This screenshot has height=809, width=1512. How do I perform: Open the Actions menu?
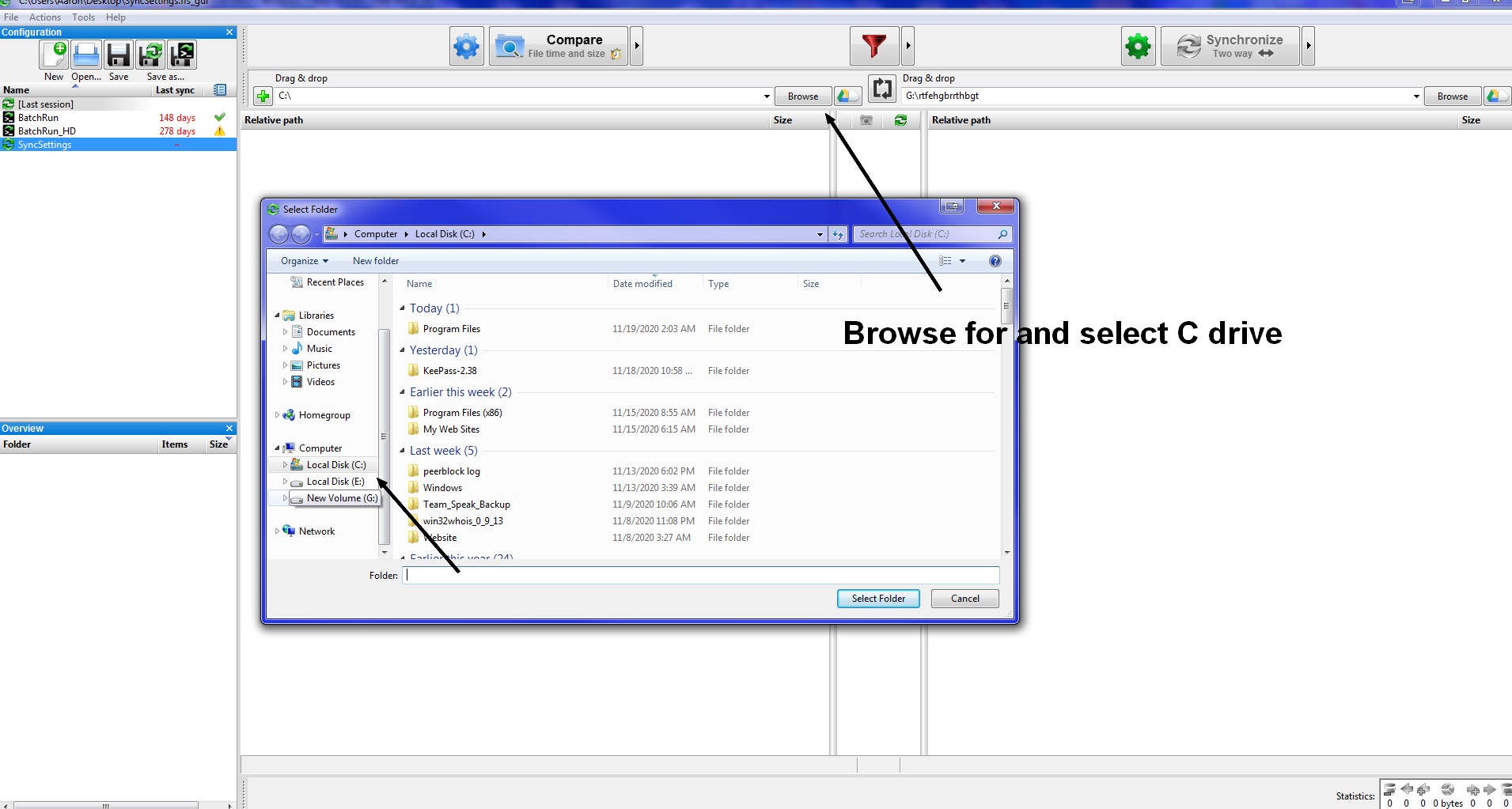tap(45, 17)
